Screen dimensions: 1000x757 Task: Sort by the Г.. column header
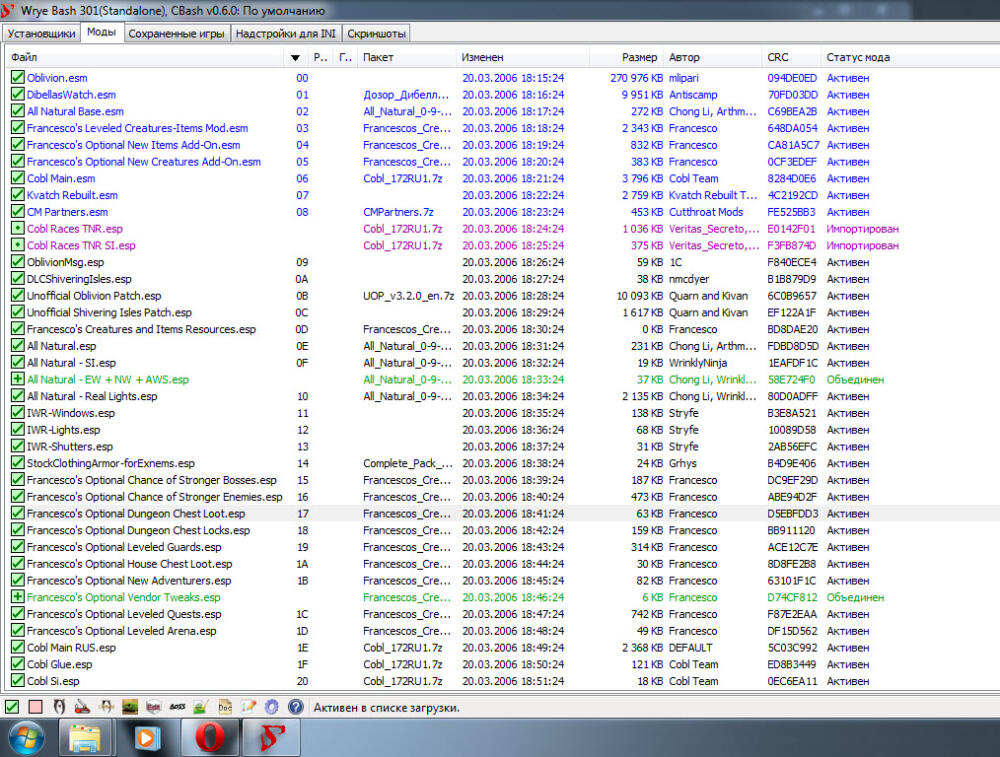(346, 57)
